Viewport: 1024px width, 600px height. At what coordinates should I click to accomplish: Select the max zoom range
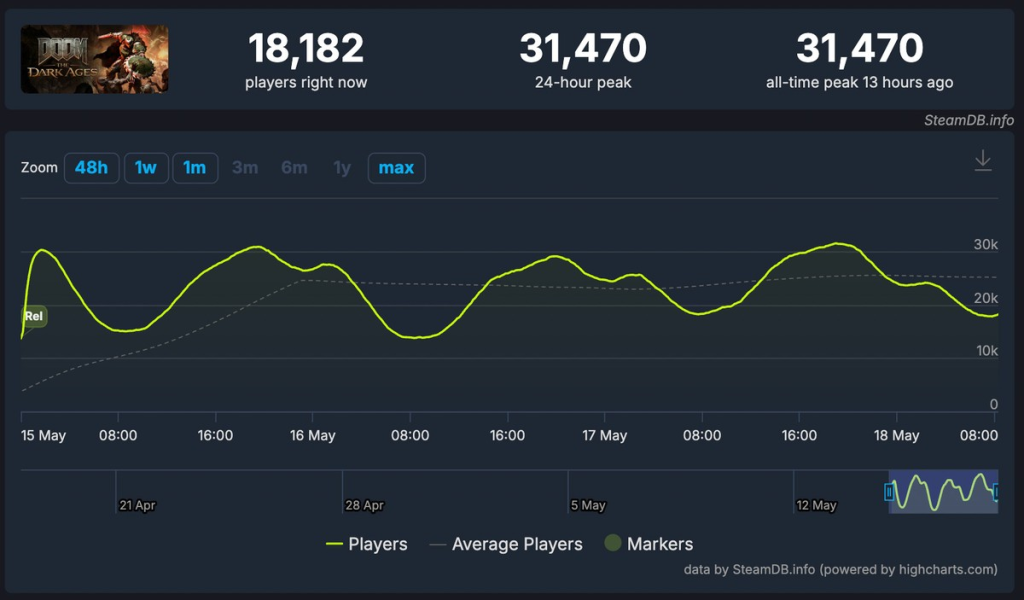tap(396, 168)
